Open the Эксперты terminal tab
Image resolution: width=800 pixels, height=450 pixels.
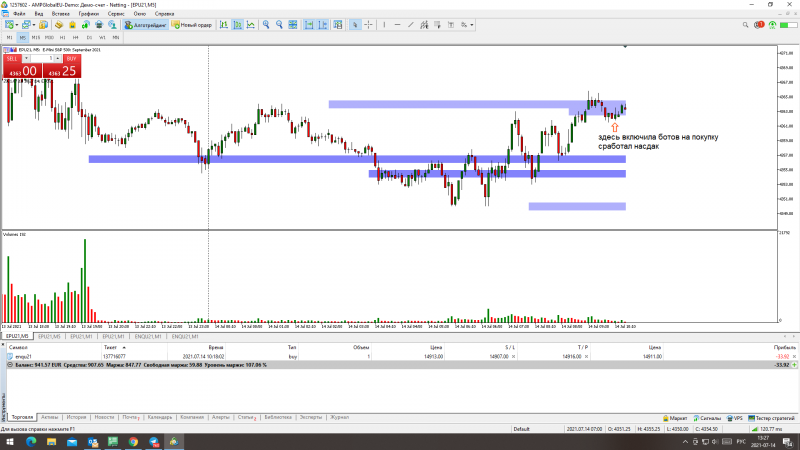click(311, 417)
